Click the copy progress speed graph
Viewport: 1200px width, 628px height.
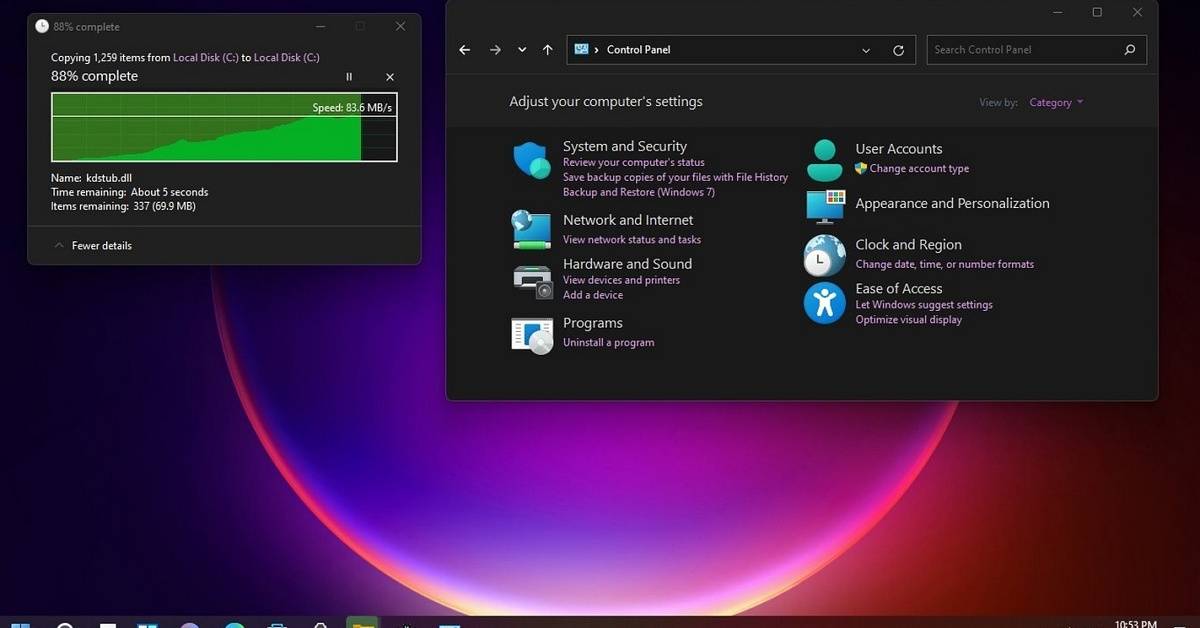[224, 127]
